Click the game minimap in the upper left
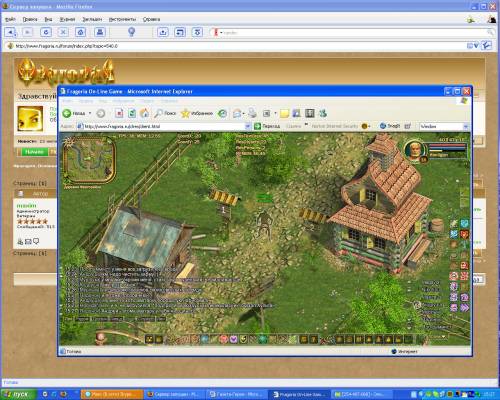This screenshot has width=500, height=400. click(x=89, y=160)
